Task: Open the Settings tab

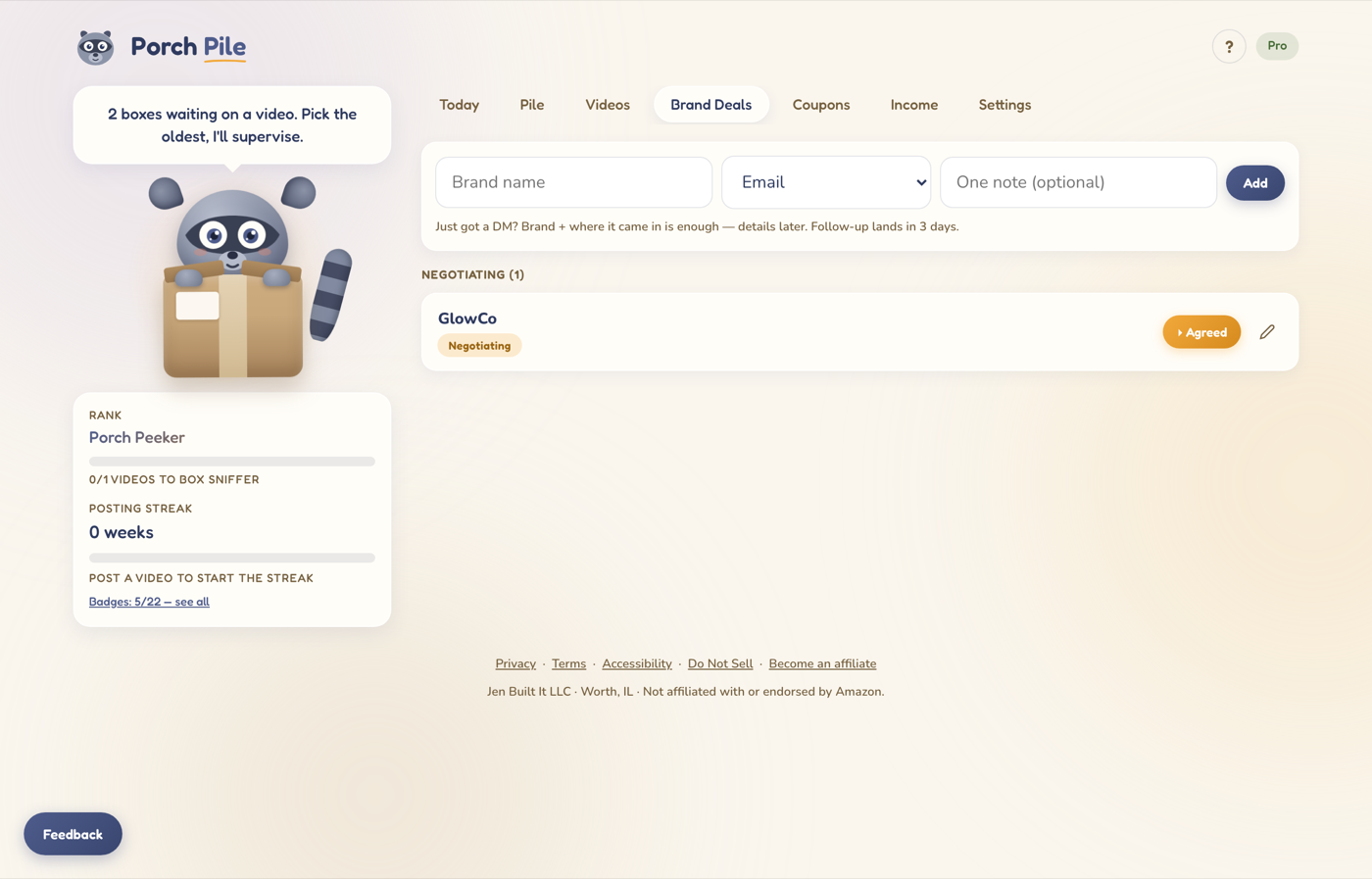Action: [x=1004, y=105]
